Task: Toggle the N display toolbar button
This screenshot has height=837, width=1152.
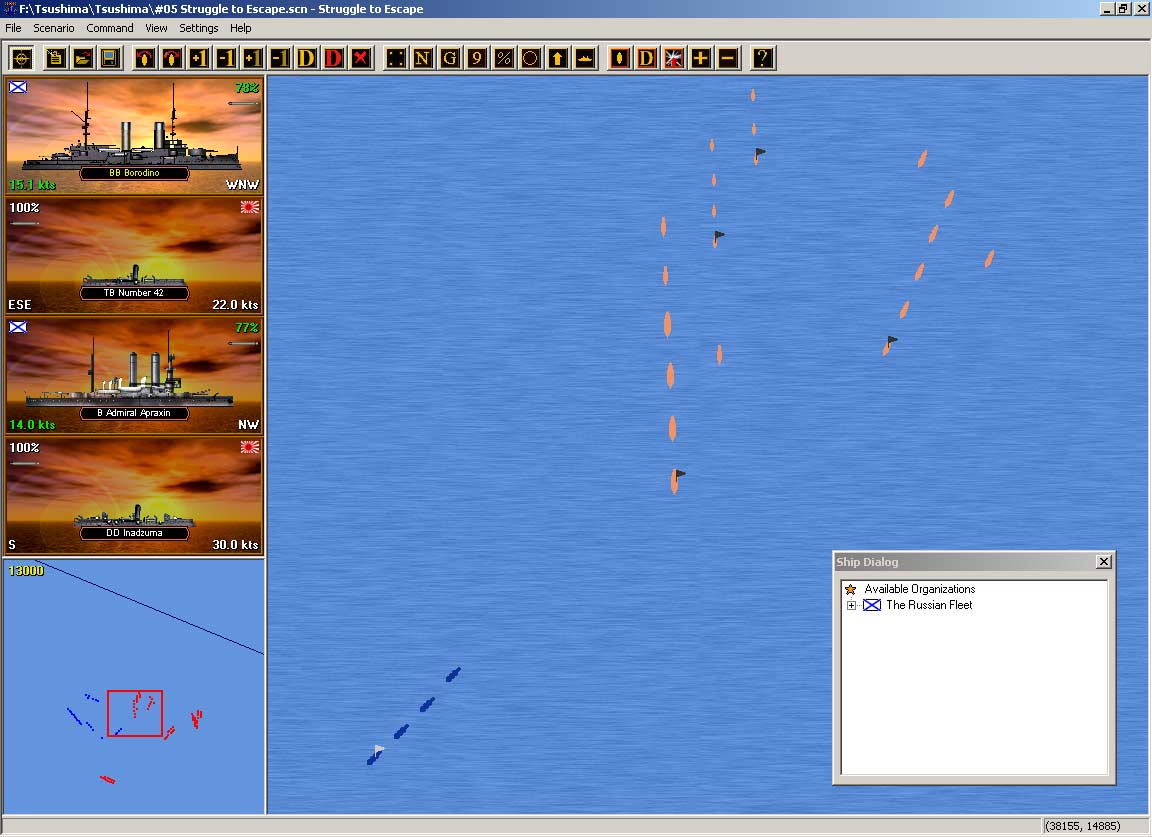Action: tap(423, 58)
